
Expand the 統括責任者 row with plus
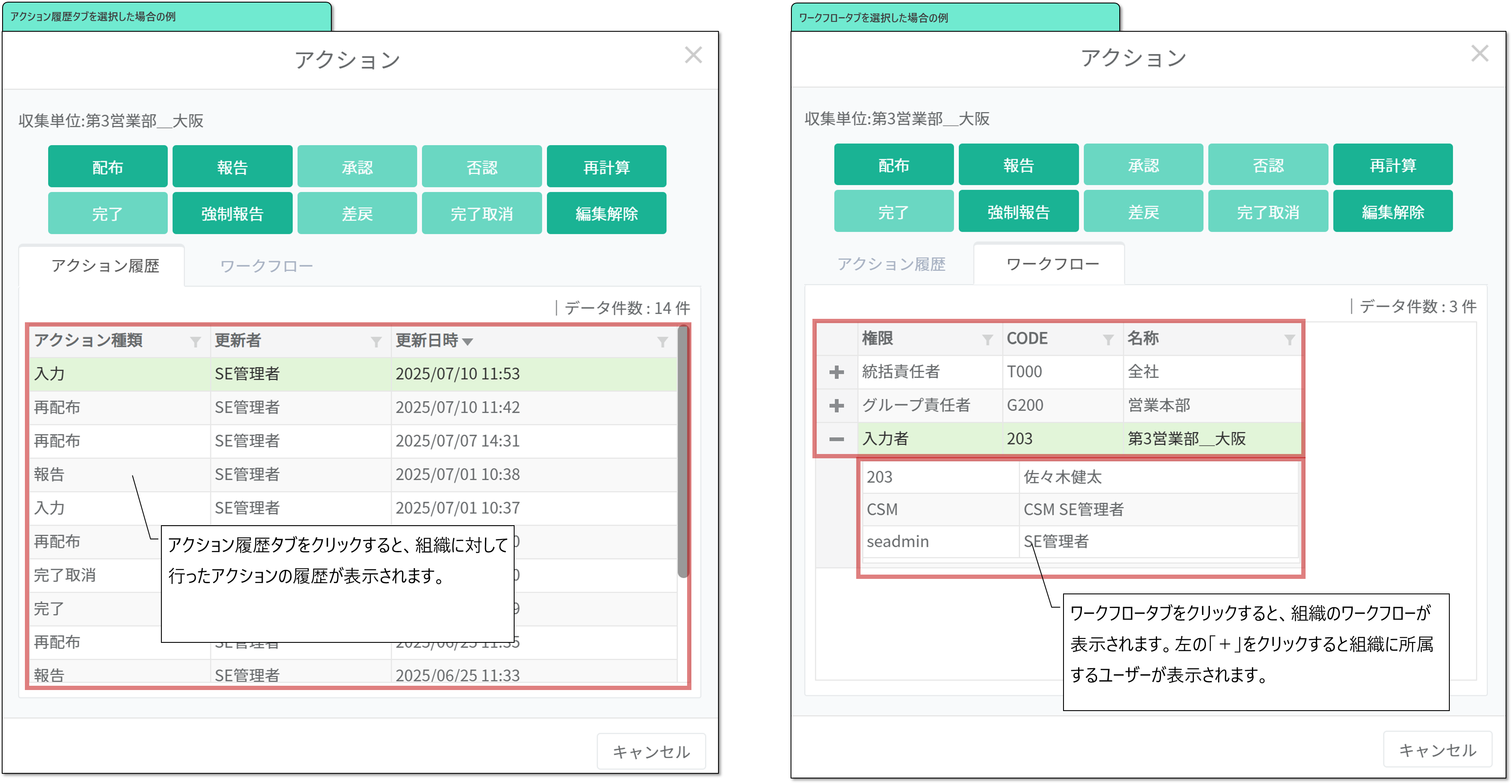(x=836, y=372)
